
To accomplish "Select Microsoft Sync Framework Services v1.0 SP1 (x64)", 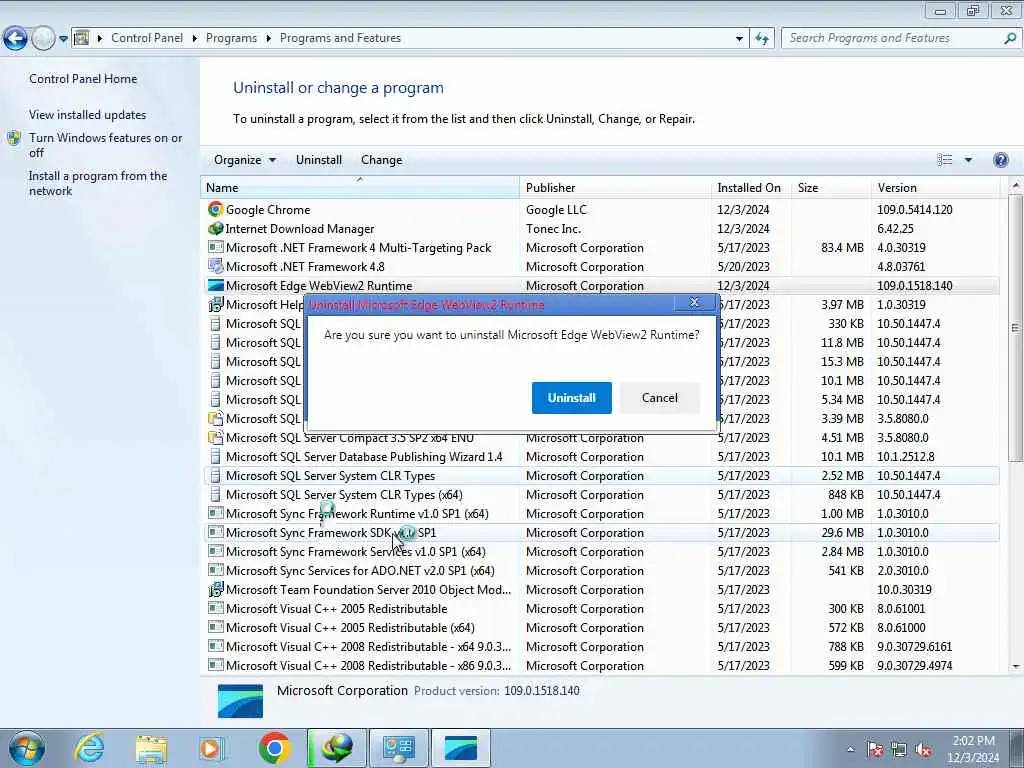I will [601, 551].
